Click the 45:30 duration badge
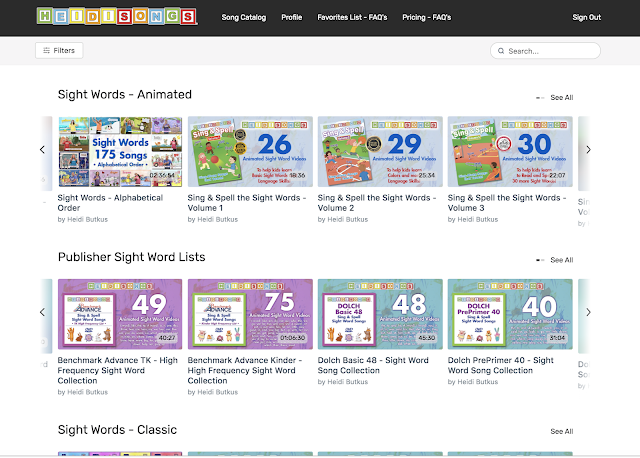The image size is (640, 458). point(427,338)
